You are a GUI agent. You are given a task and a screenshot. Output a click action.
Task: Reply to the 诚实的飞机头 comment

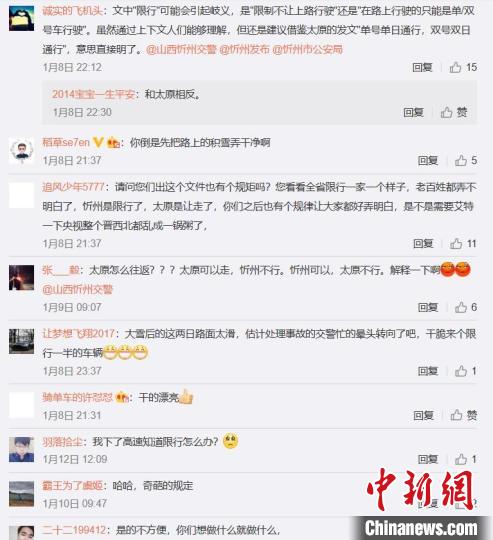click(x=422, y=67)
